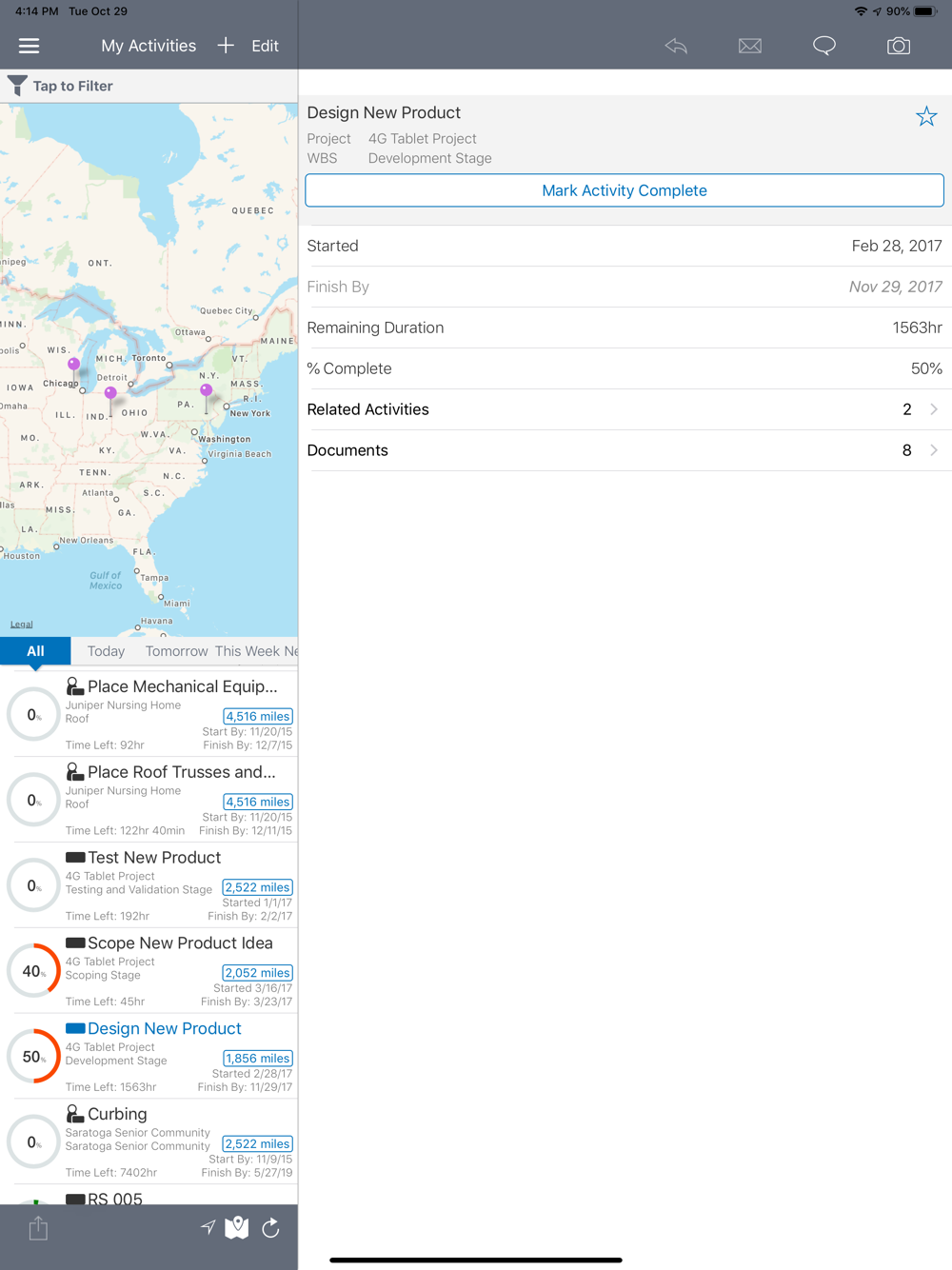
Task: Click Wi-Fi icon in status bar
Action: tap(861, 11)
